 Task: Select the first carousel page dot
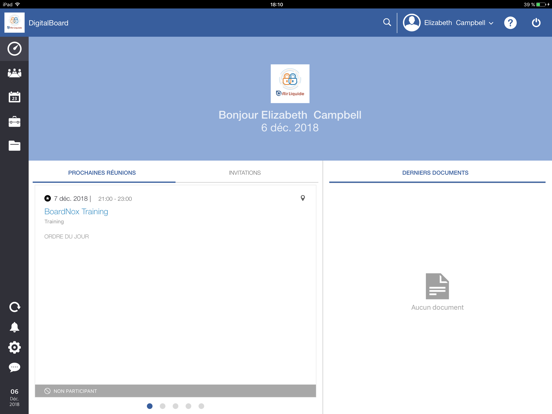[150, 406]
